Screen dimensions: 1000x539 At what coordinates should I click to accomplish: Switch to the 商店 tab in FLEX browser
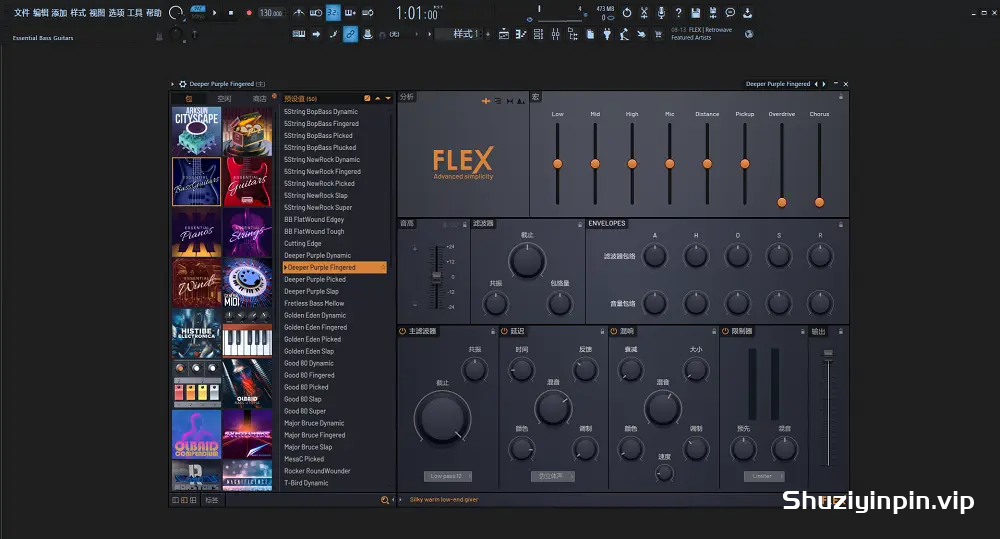259,99
